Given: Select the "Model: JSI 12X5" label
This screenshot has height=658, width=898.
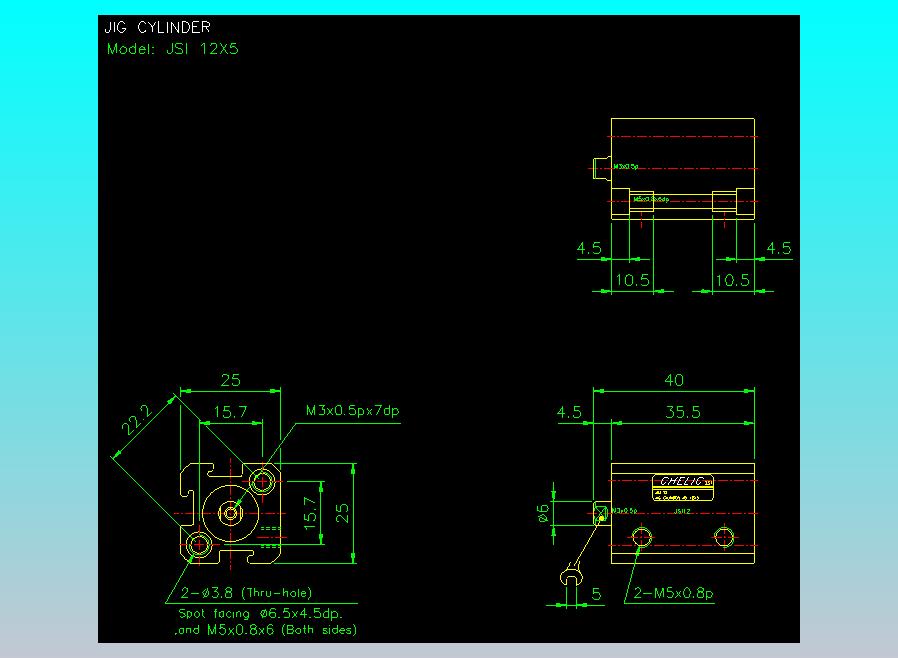Looking at the screenshot, I should 172,49.
